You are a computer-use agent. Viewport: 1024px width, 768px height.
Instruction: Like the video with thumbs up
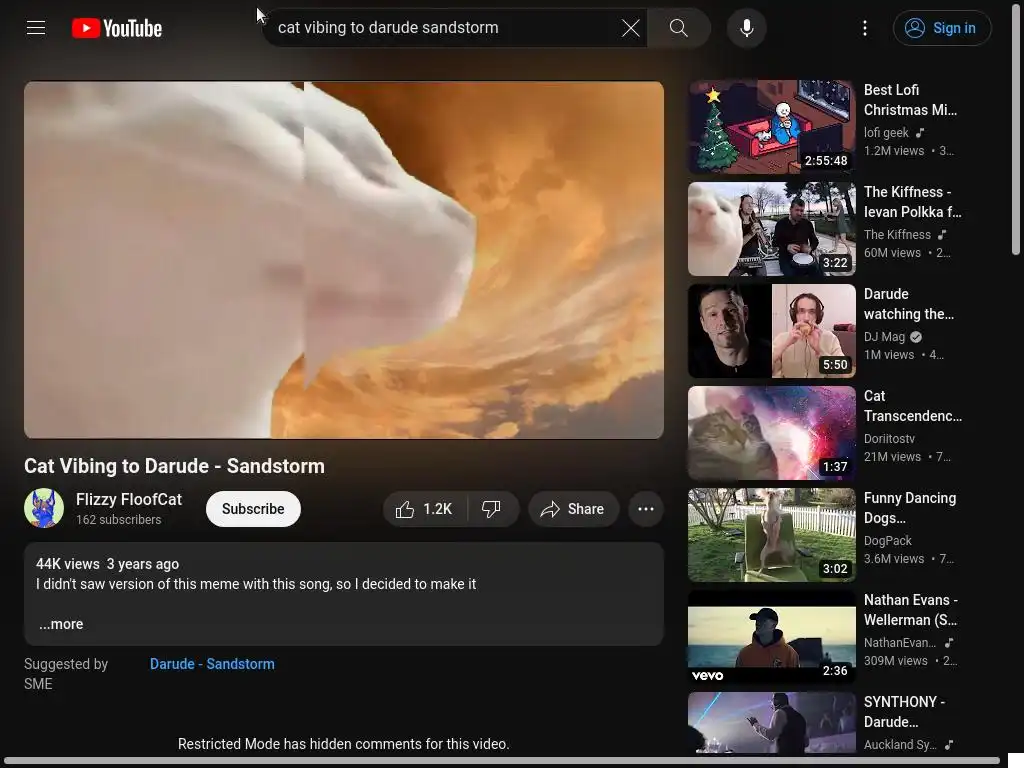point(425,509)
